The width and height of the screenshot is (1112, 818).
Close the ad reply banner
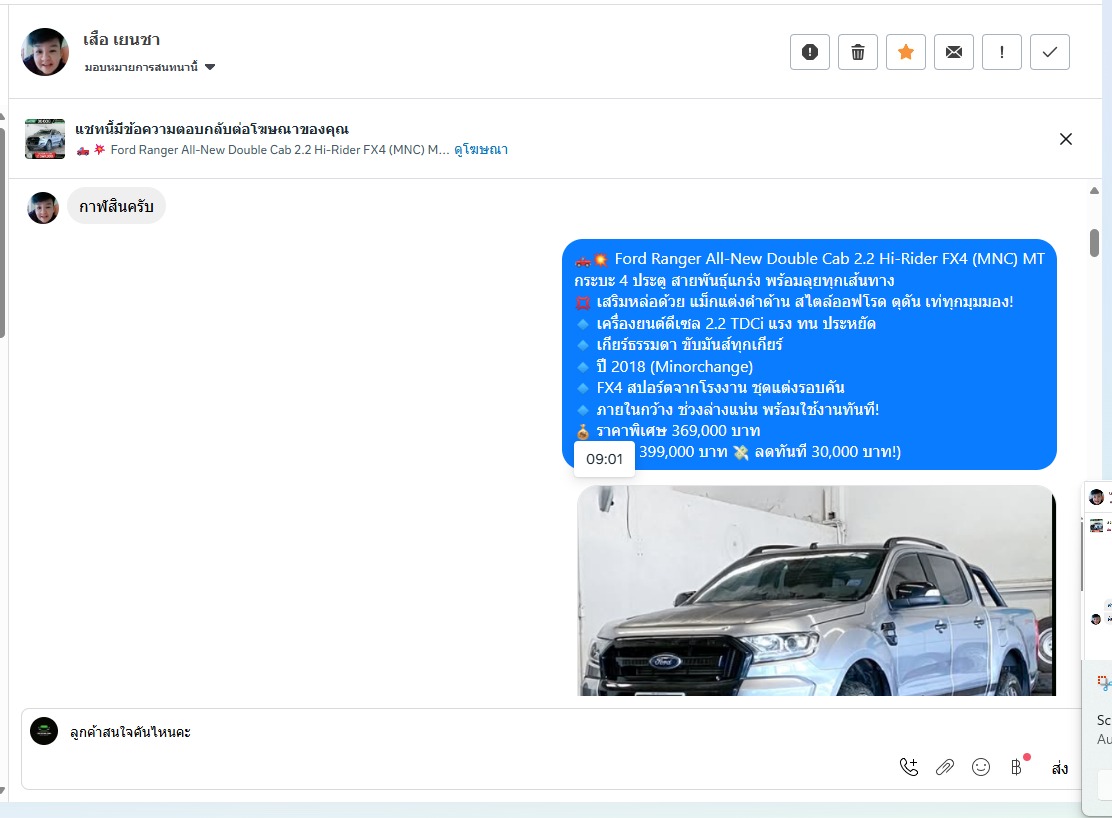(x=1065, y=139)
